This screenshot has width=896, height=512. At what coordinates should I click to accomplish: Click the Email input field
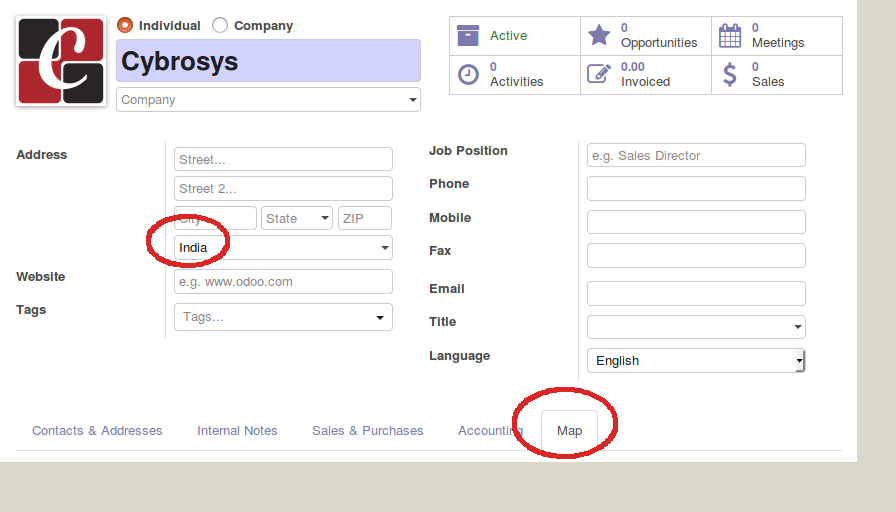[696, 293]
